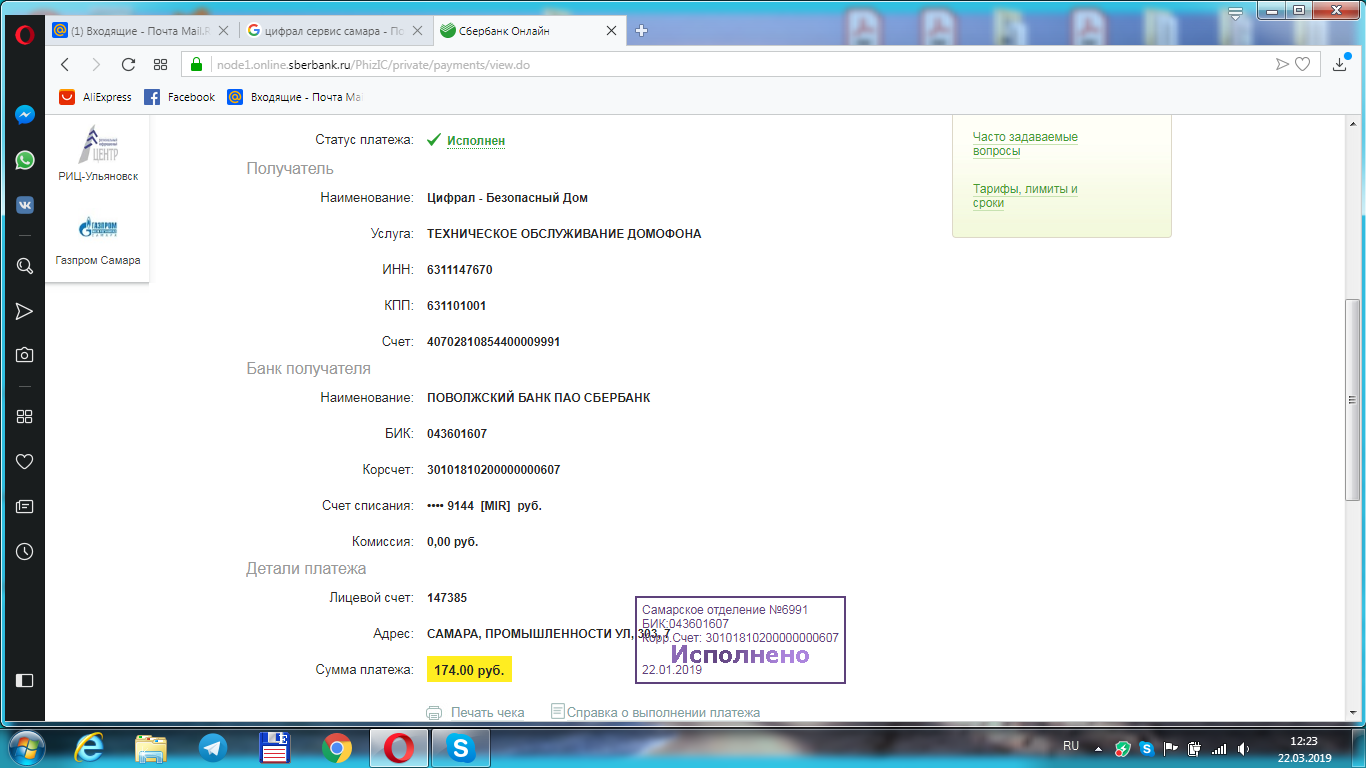1366x768 pixels.
Task: Open personal news arrow icon in sidebar
Action: [25, 311]
